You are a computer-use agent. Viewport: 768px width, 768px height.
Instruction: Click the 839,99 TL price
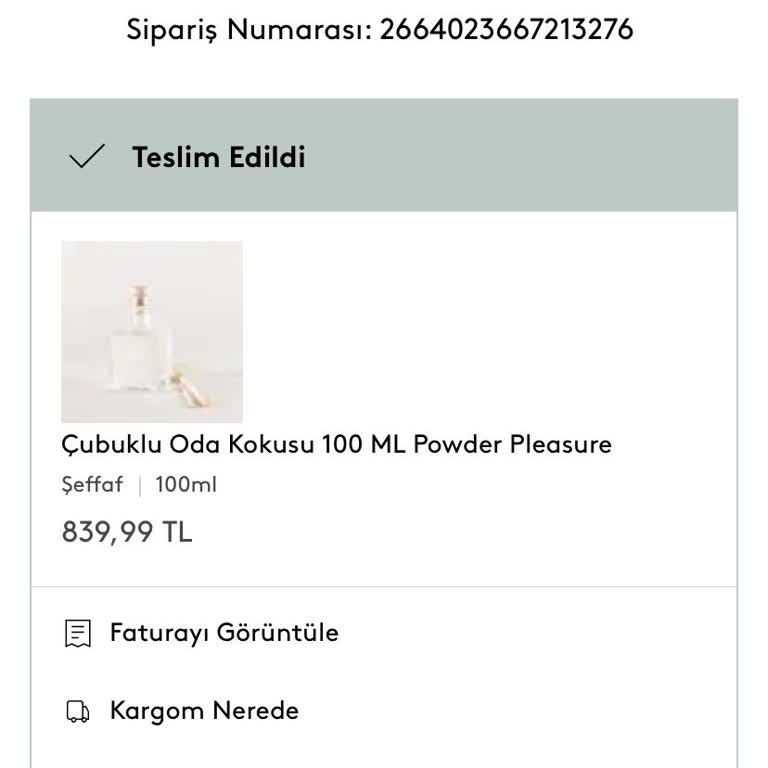pos(126,532)
